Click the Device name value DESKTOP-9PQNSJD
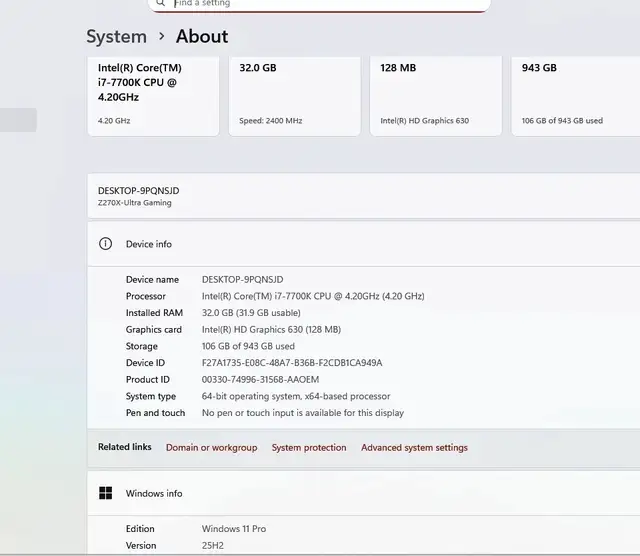640x556 pixels. pos(242,280)
